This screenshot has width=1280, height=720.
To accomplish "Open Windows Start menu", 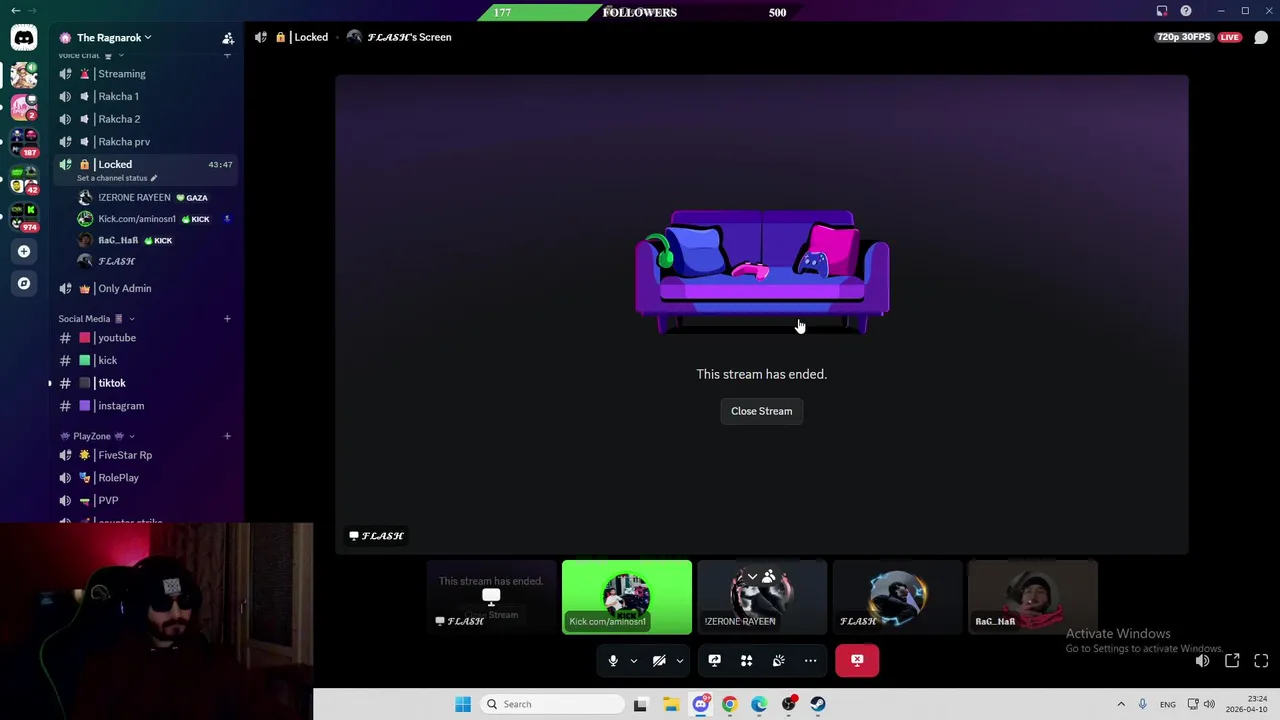I will (x=462, y=704).
